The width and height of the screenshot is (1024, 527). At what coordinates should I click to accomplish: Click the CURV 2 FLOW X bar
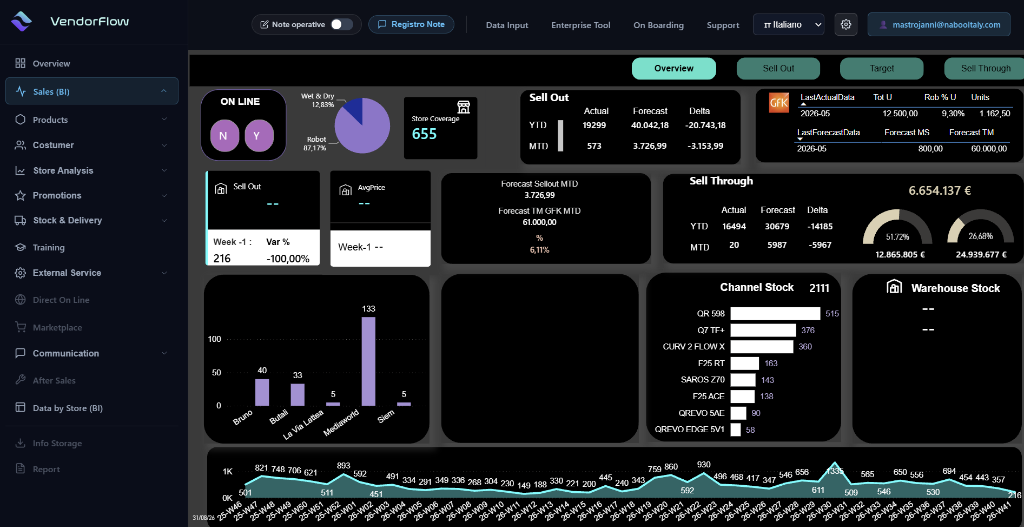(x=762, y=347)
